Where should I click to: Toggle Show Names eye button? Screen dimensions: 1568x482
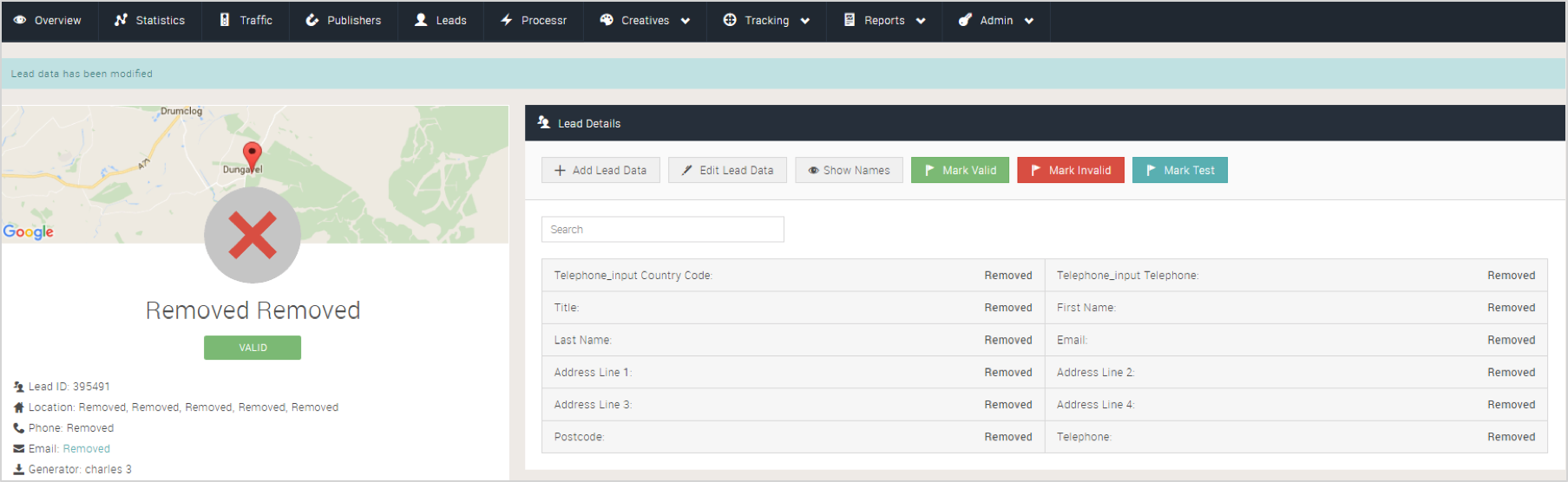point(849,170)
